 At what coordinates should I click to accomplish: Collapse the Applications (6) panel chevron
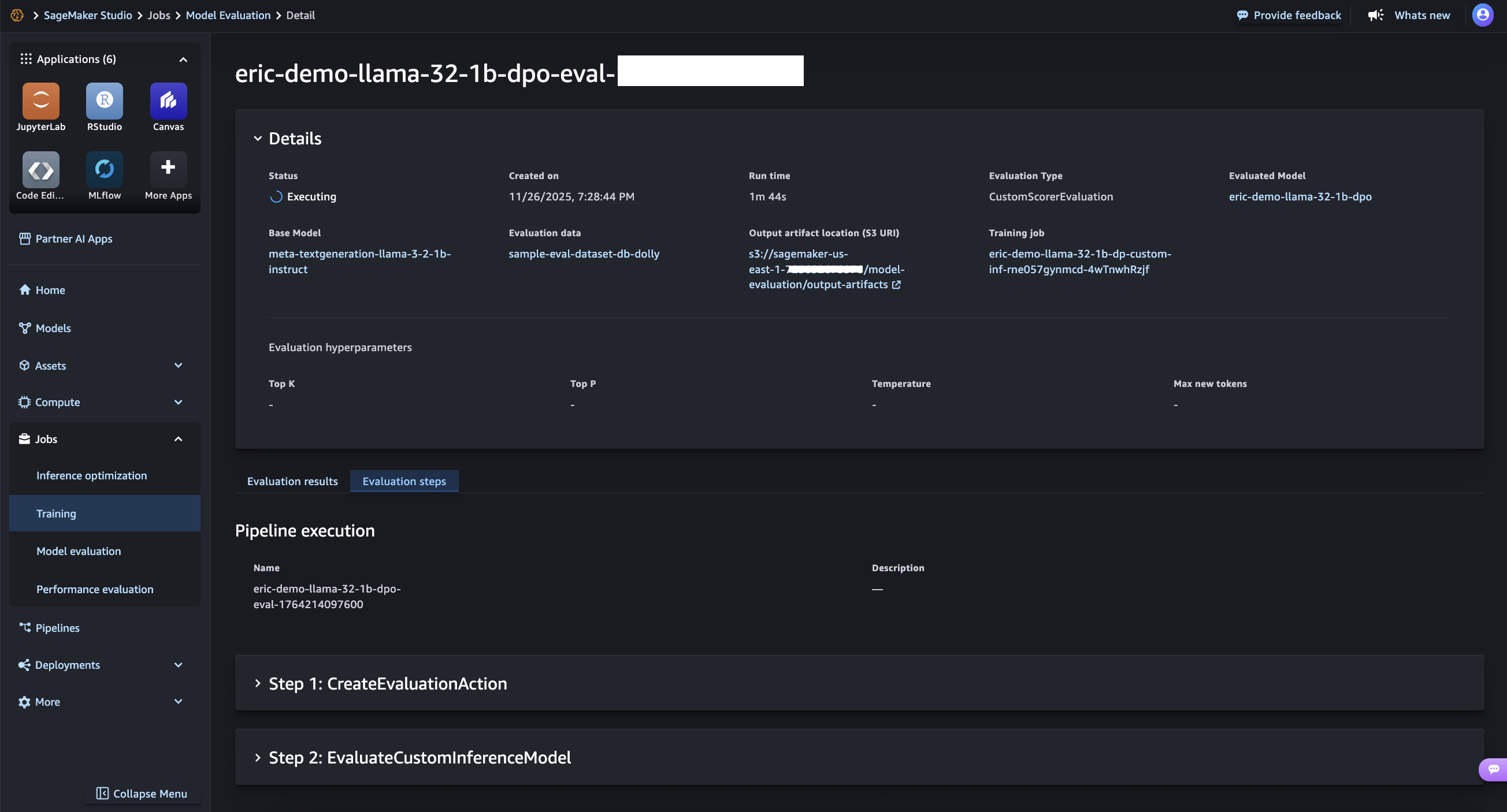point(183,59)
